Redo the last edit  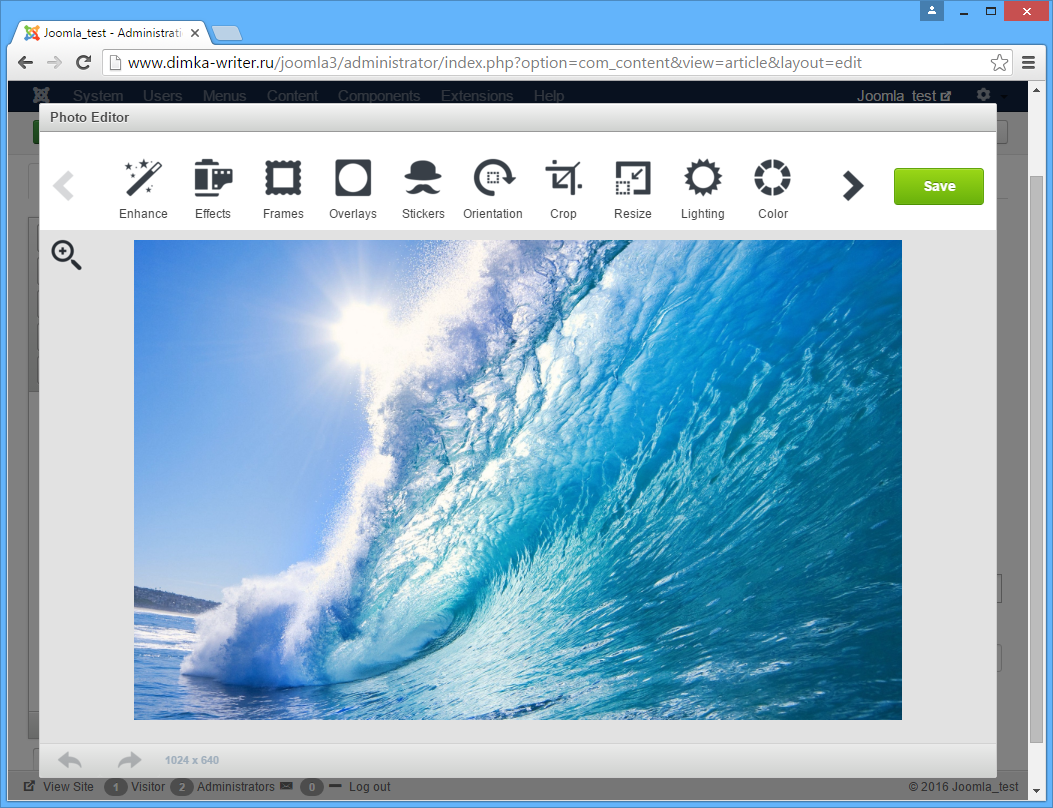coord(129,760)
